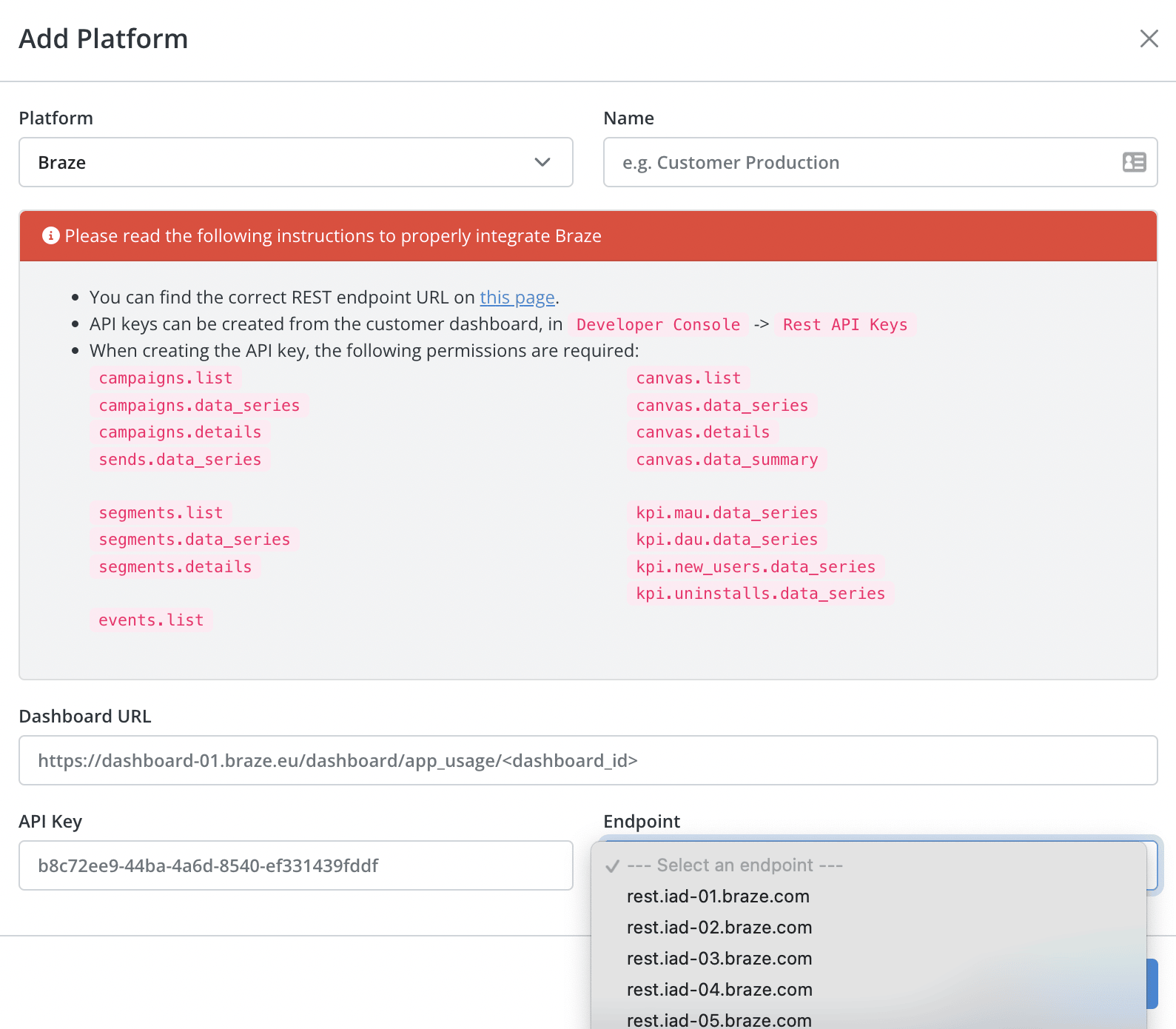The image size is (1176, 1029).
Task: Click the 'Endpoint' field label
Action: click(x=642, y=822)
